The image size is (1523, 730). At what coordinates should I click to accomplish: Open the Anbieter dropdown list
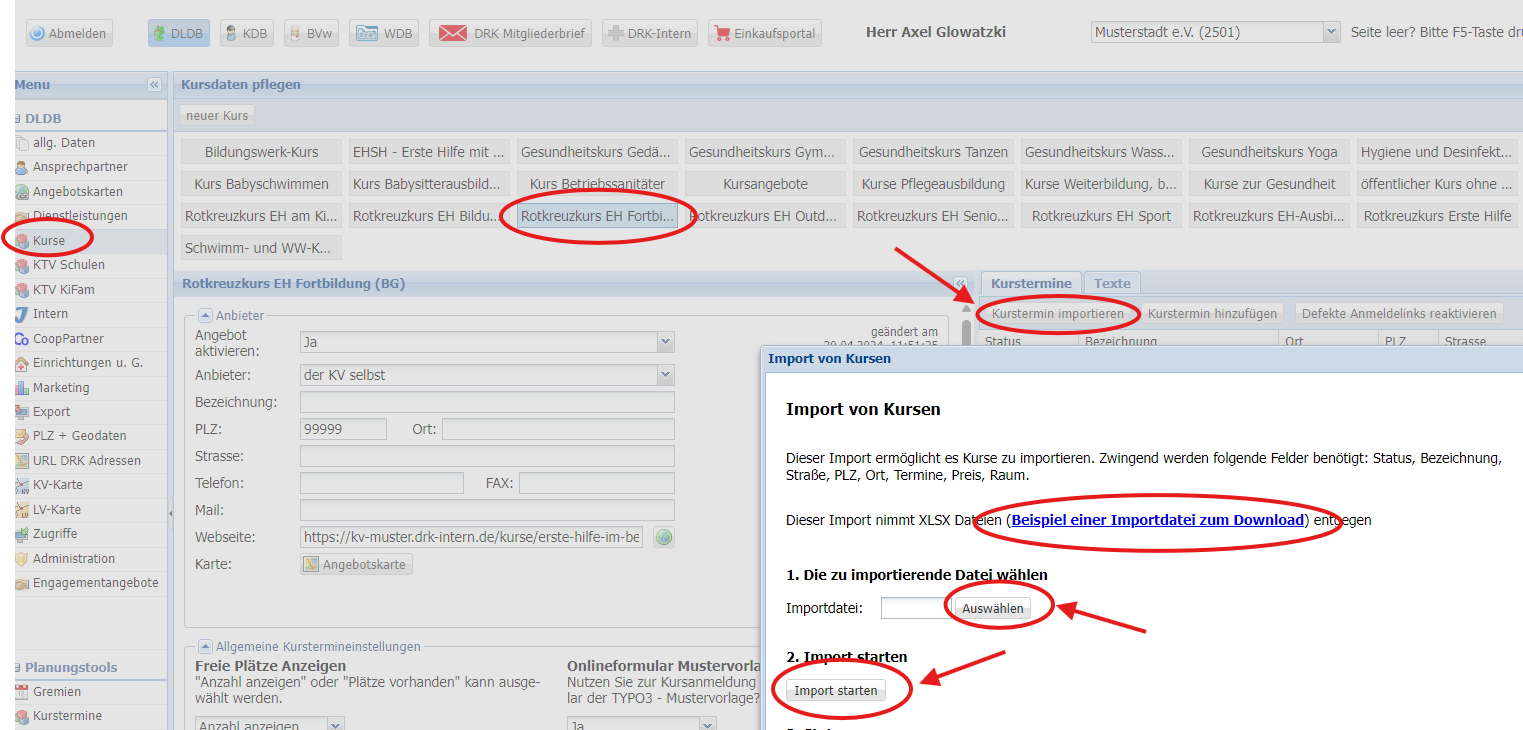point(665,375)
